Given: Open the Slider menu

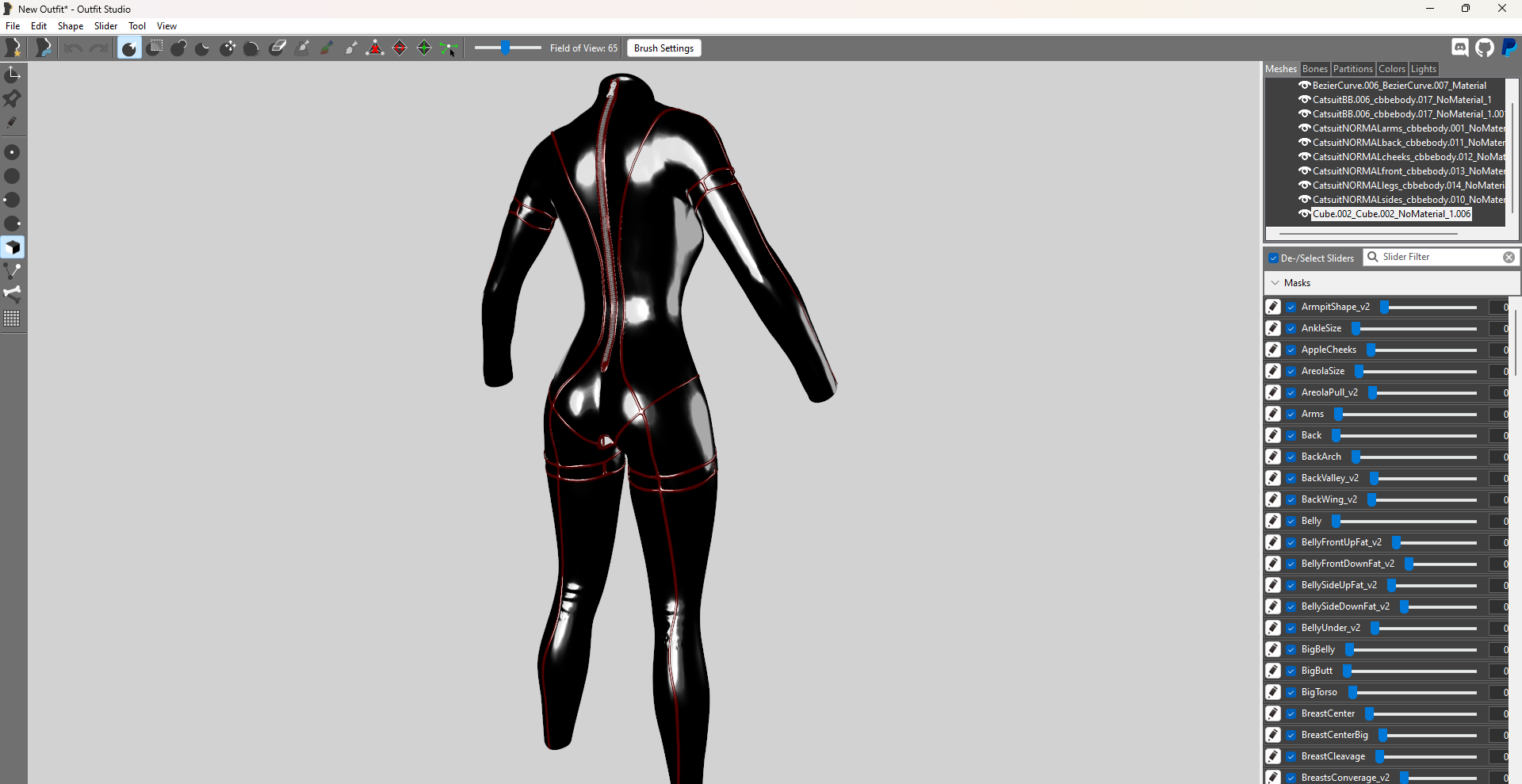Looking at the screenshot, I should click(105, 26).
